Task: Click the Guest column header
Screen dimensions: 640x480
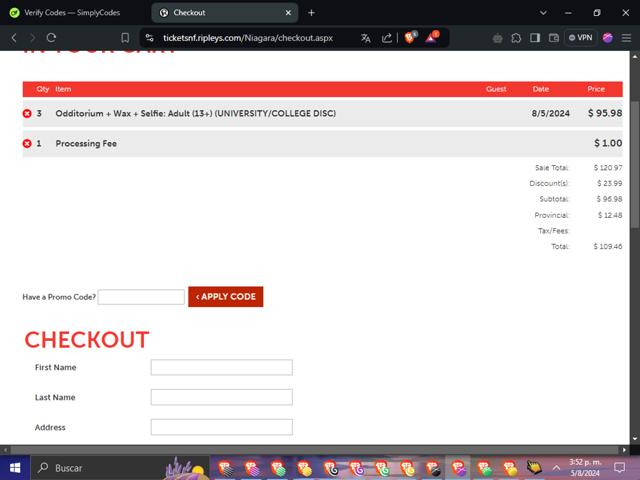Action: tap(496, 89)
